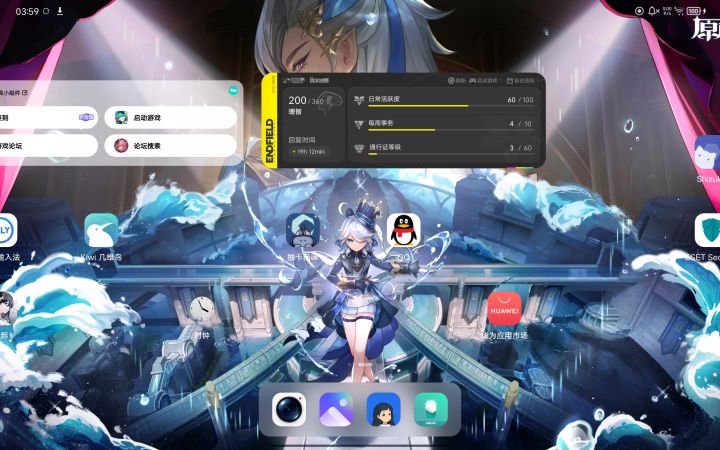The width and height of the screenshot is (720, 450).
Task: Open the green dock app icon
Action: [431, 409]
